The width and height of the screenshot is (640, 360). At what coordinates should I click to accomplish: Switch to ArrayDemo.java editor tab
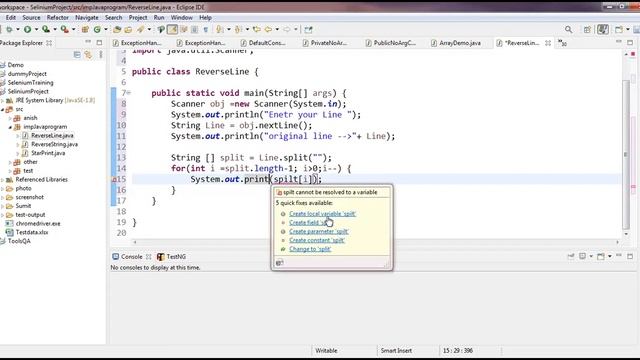point(456,42)
